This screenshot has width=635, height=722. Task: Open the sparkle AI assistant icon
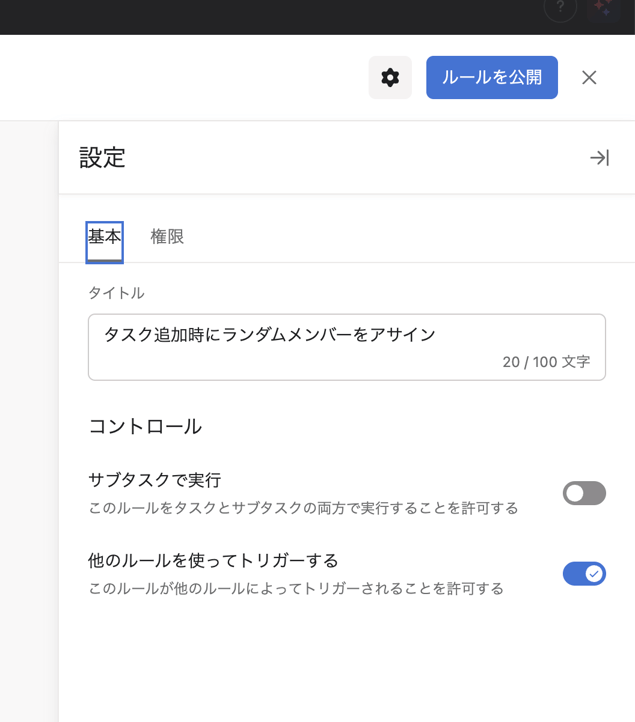[x=603, y=8]
